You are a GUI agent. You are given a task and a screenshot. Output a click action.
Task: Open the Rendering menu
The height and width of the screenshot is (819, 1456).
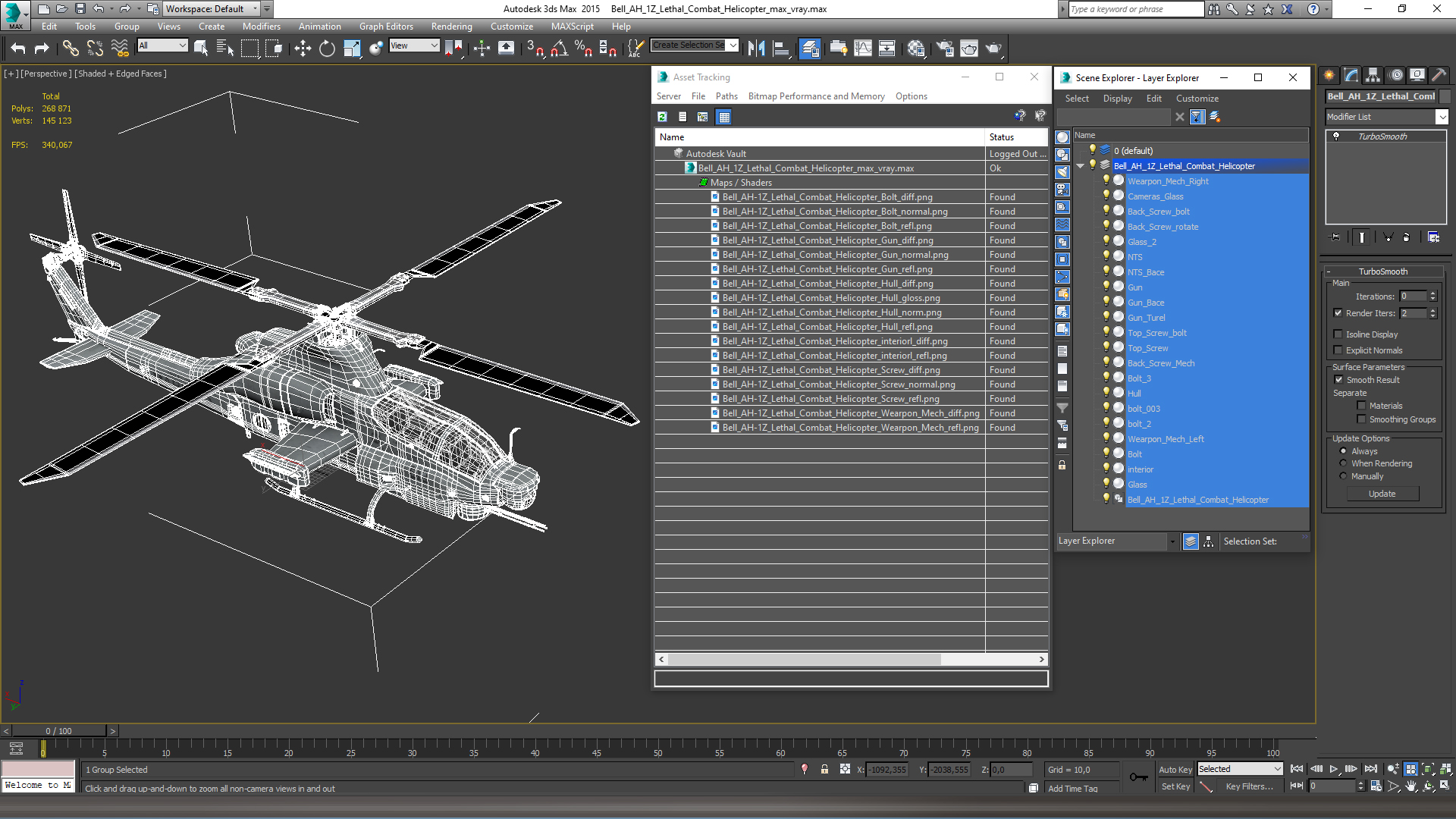[451, 27]
